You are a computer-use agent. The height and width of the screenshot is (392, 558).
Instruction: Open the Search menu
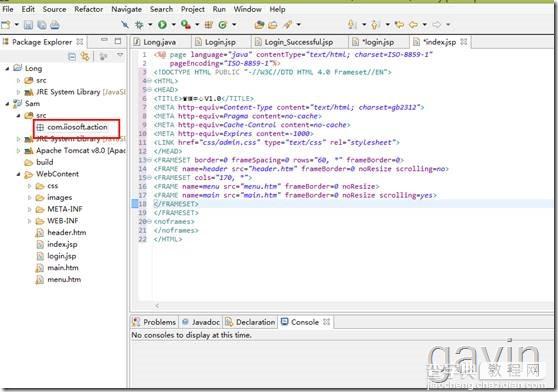(x=161, y=9)
